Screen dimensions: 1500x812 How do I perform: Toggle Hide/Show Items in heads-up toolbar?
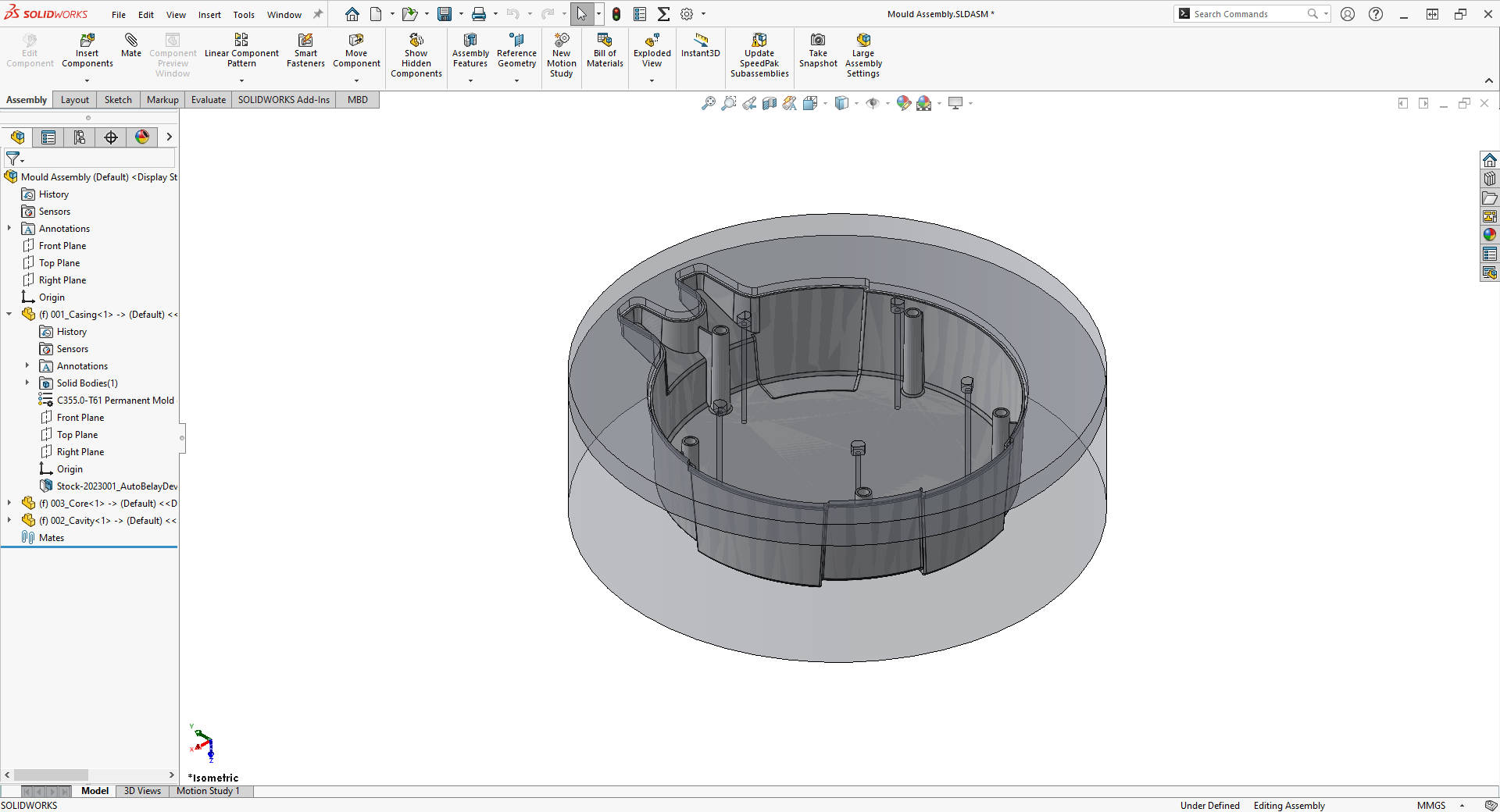coord(873,103)
